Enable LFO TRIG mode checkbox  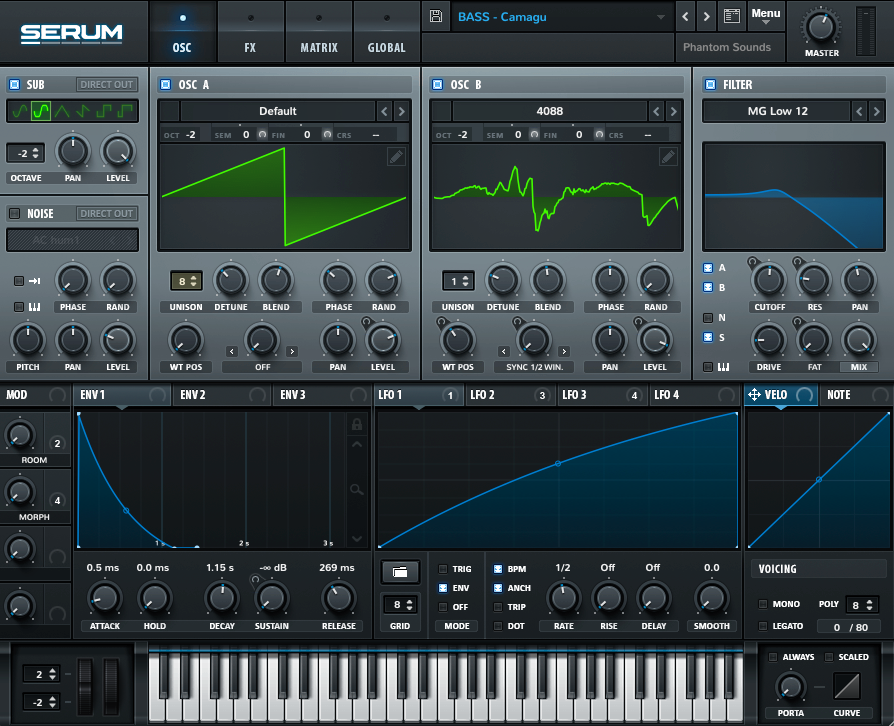pos(444,569)
